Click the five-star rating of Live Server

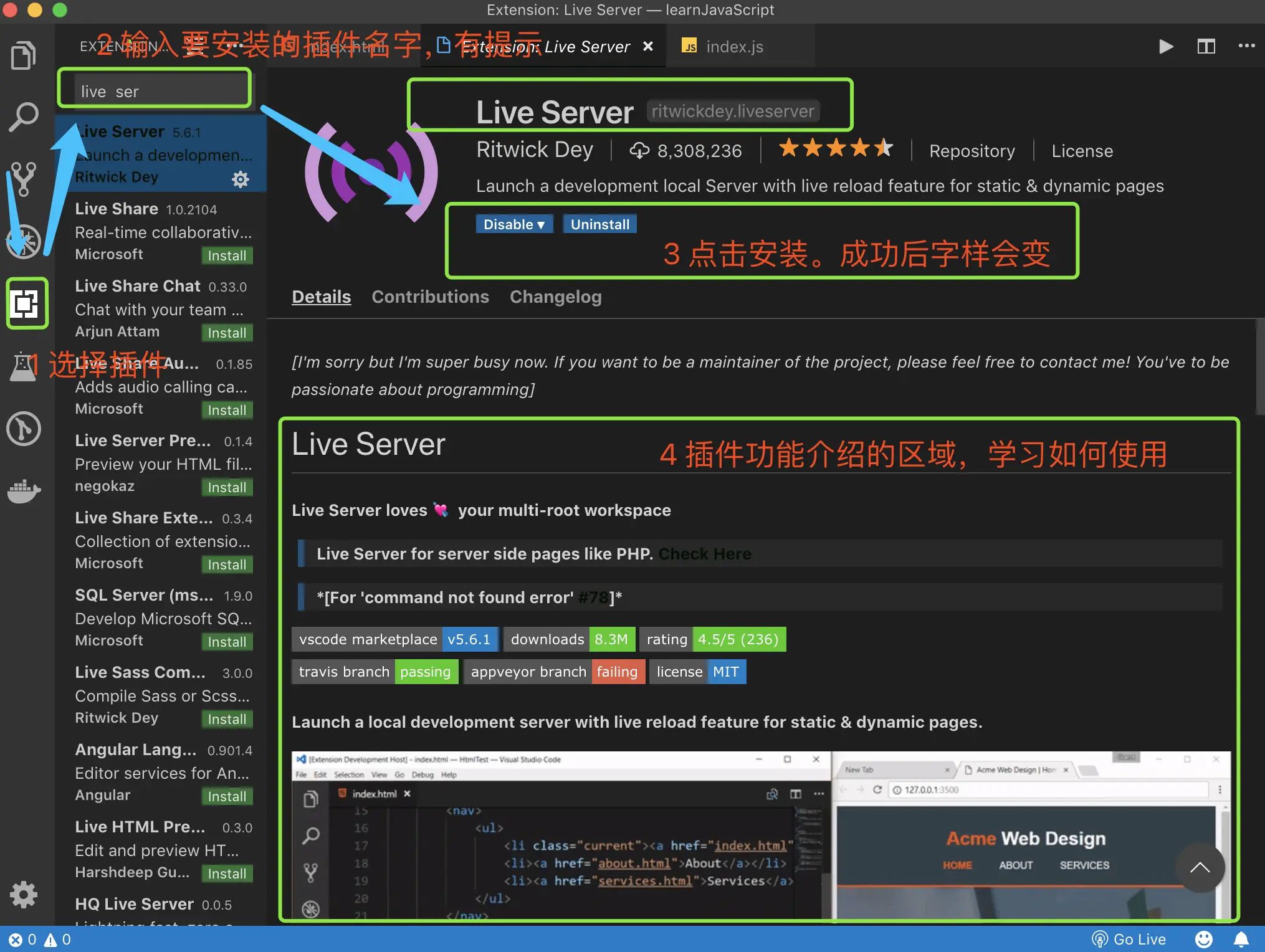point(836,149)
